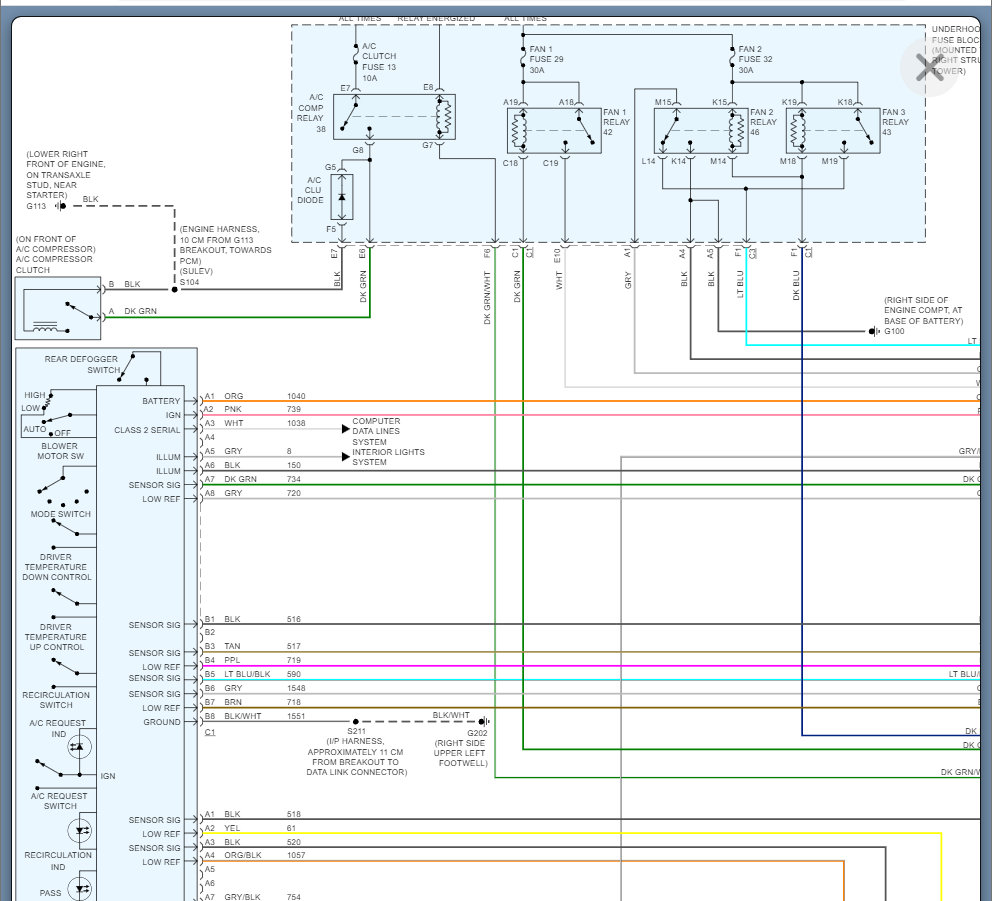Click the G202 ground symbol
The image size is (992, 901).
(x=484, y=721)
